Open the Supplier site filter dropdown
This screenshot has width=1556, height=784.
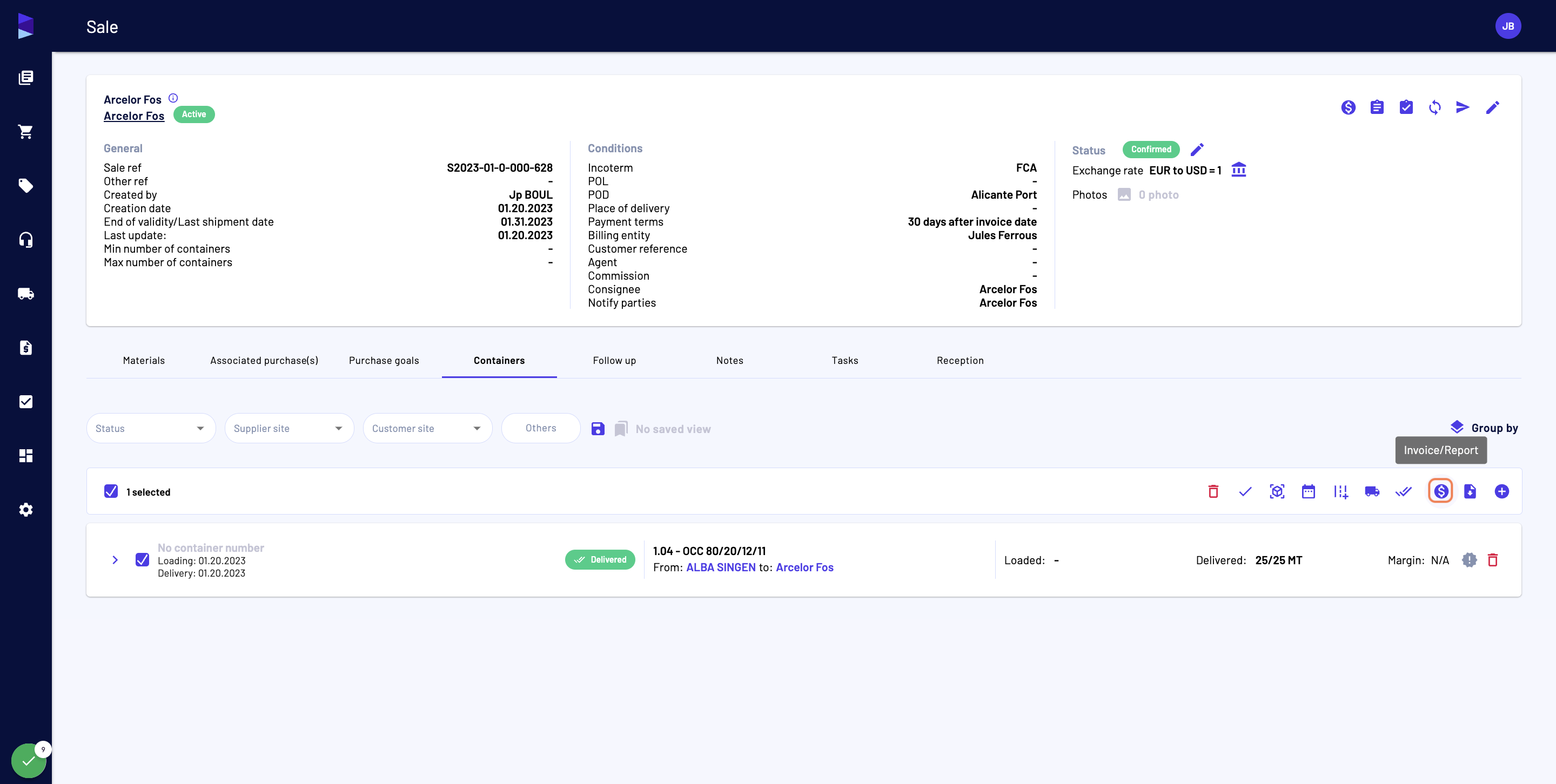[x=290, y=428]
